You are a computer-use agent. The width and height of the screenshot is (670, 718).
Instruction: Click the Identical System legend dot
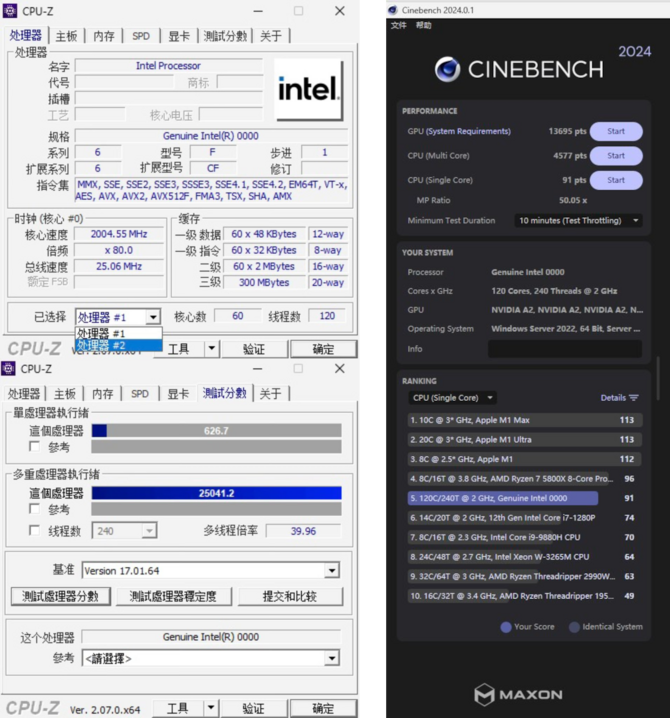574,627
